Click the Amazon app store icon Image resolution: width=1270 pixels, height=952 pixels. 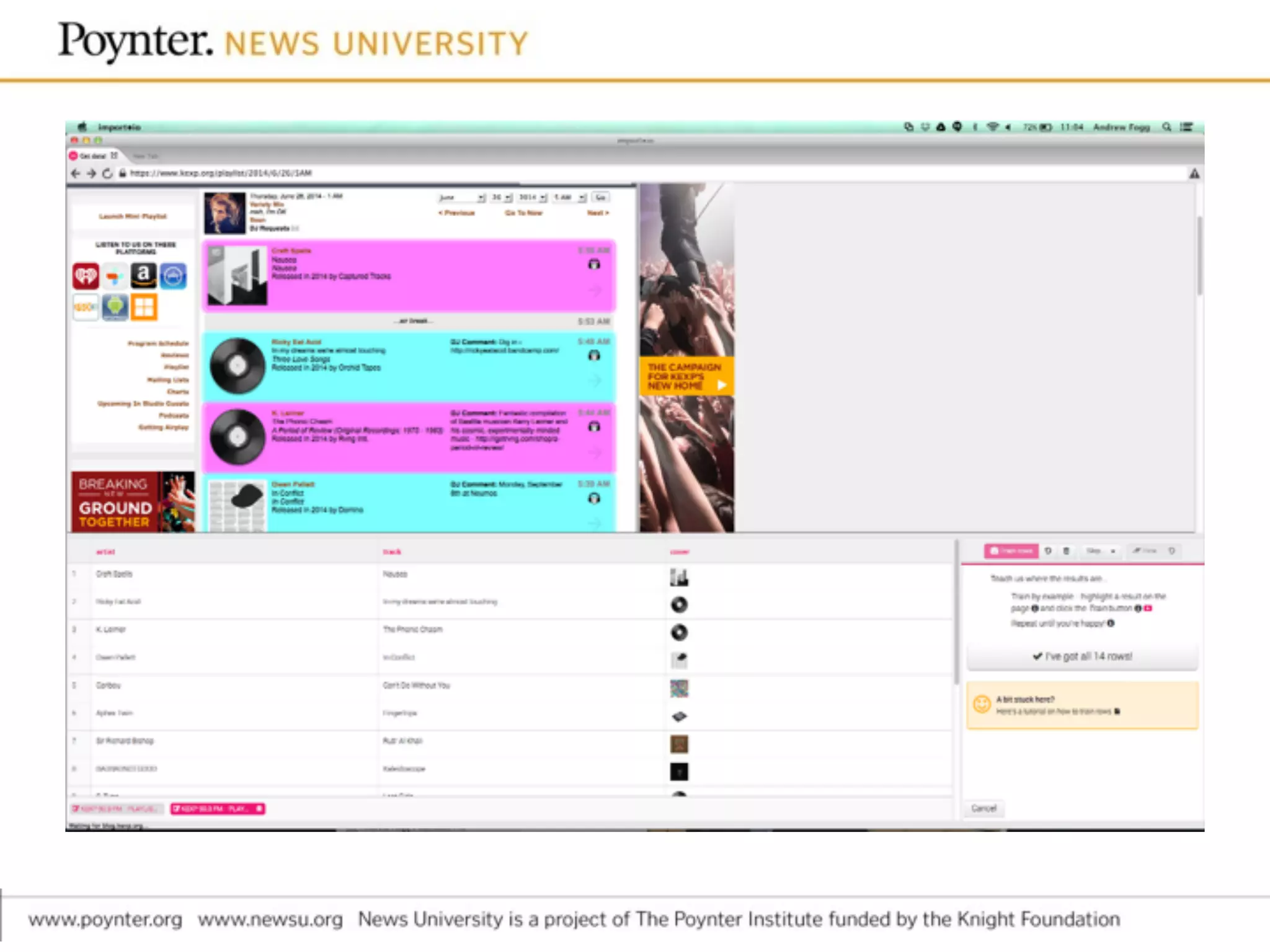(143, 276)
